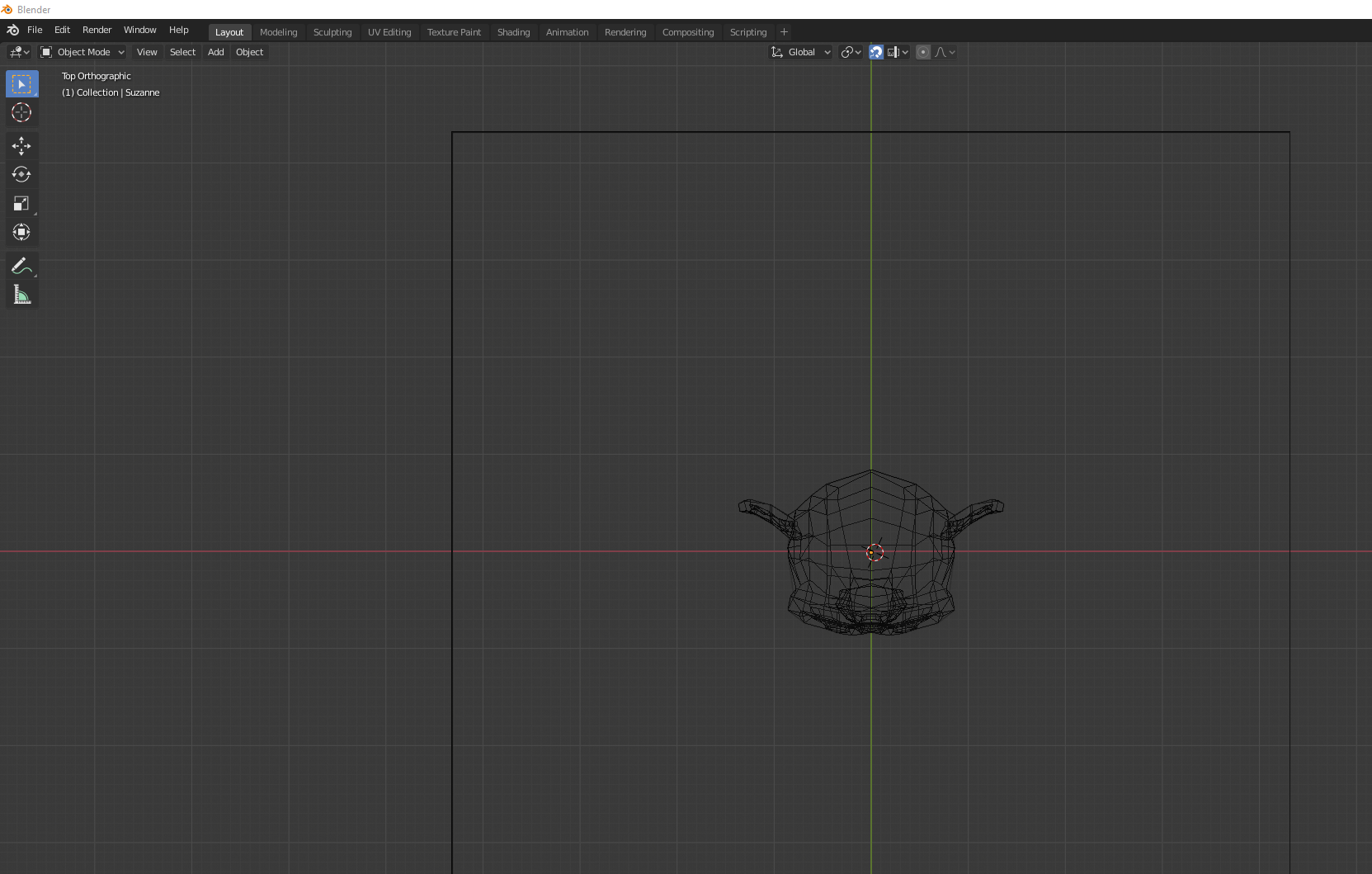Open the editor type selector
The width and height of the screenshot is (1372, 874).
point(17,52)
